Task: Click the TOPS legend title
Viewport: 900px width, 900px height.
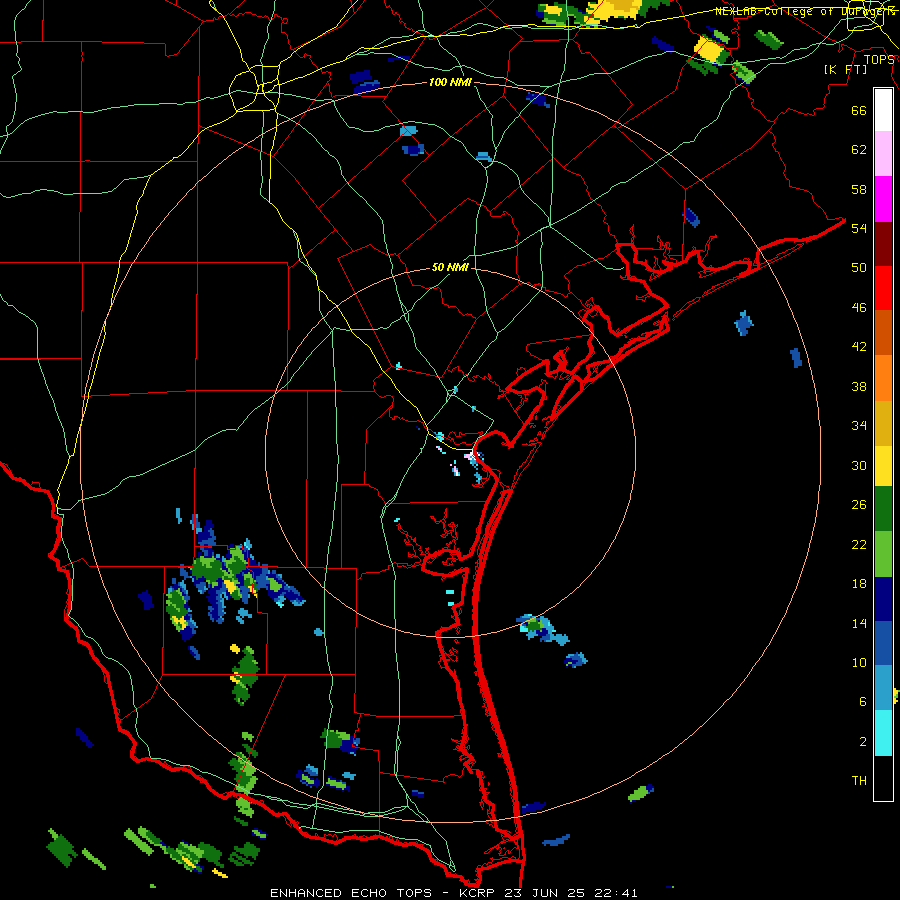Action: coord(879,59)
